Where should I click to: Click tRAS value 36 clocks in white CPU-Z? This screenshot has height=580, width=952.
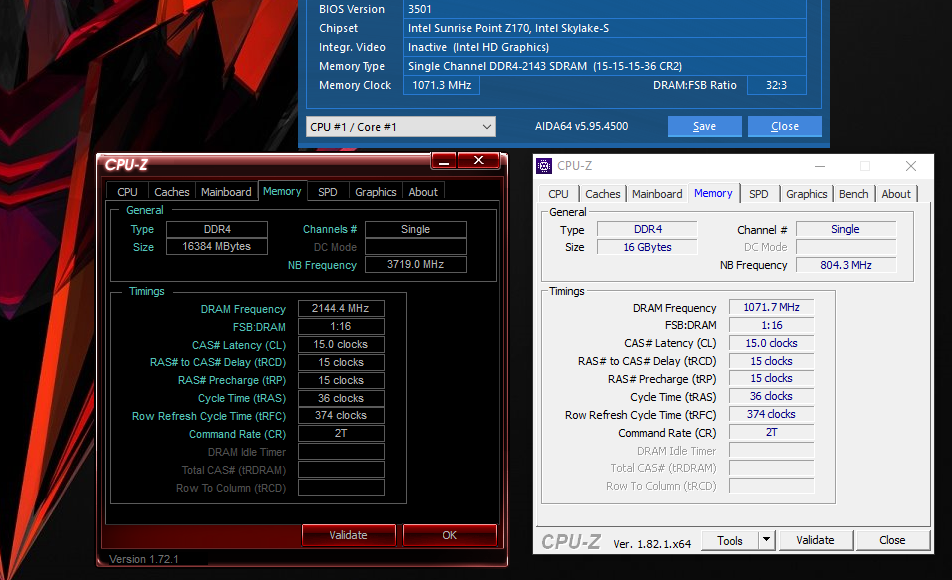coord(771,396)
